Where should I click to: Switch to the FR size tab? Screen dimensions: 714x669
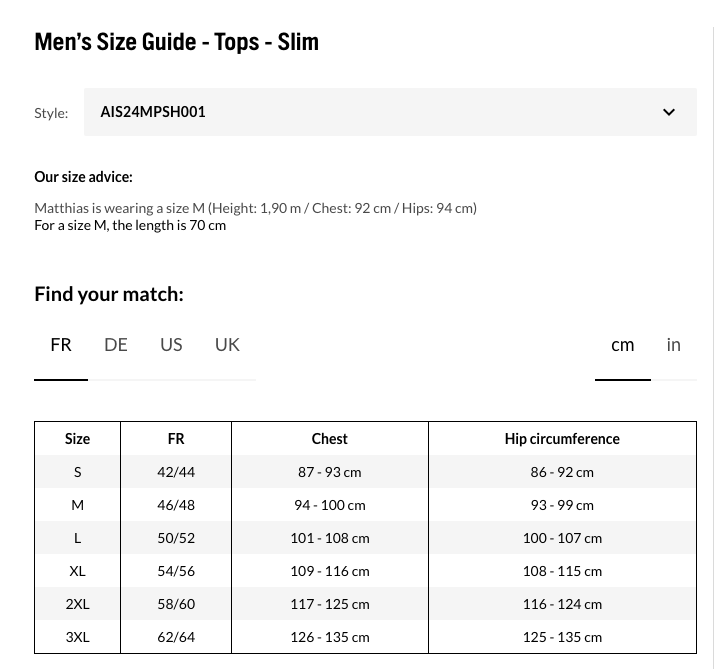pos(61,345)
